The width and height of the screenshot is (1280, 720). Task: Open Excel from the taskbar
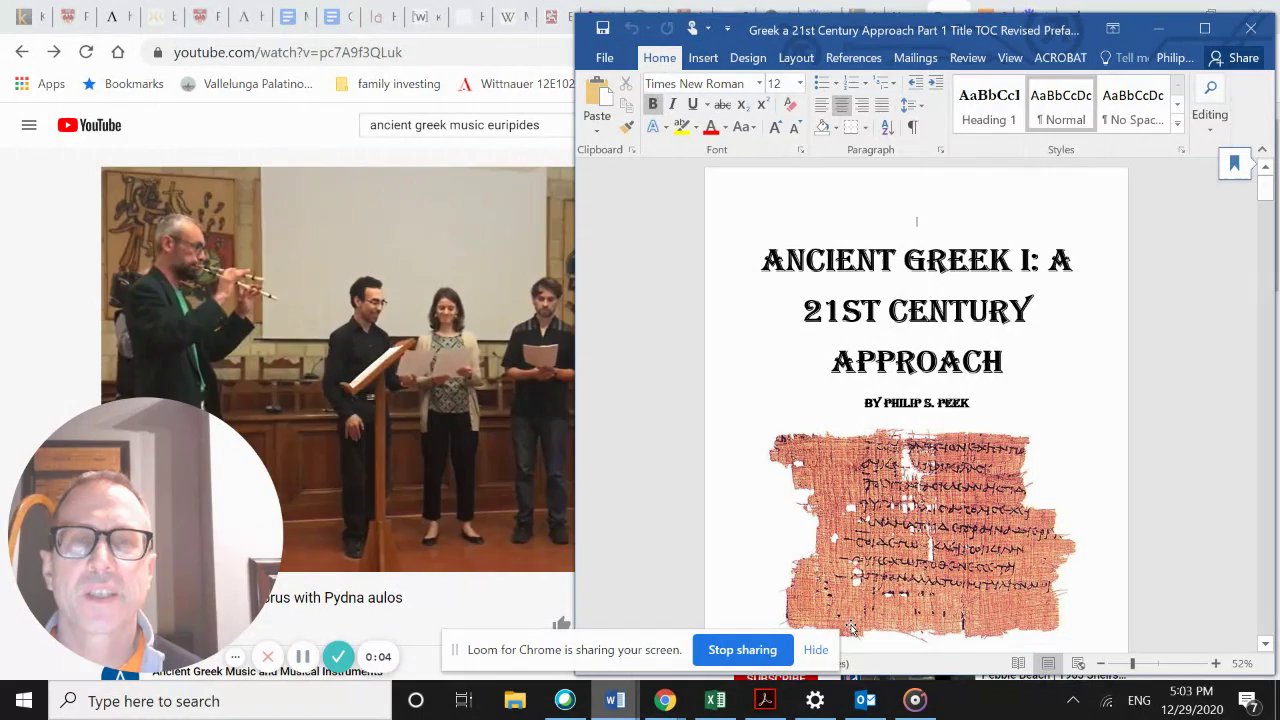[715, 700]
